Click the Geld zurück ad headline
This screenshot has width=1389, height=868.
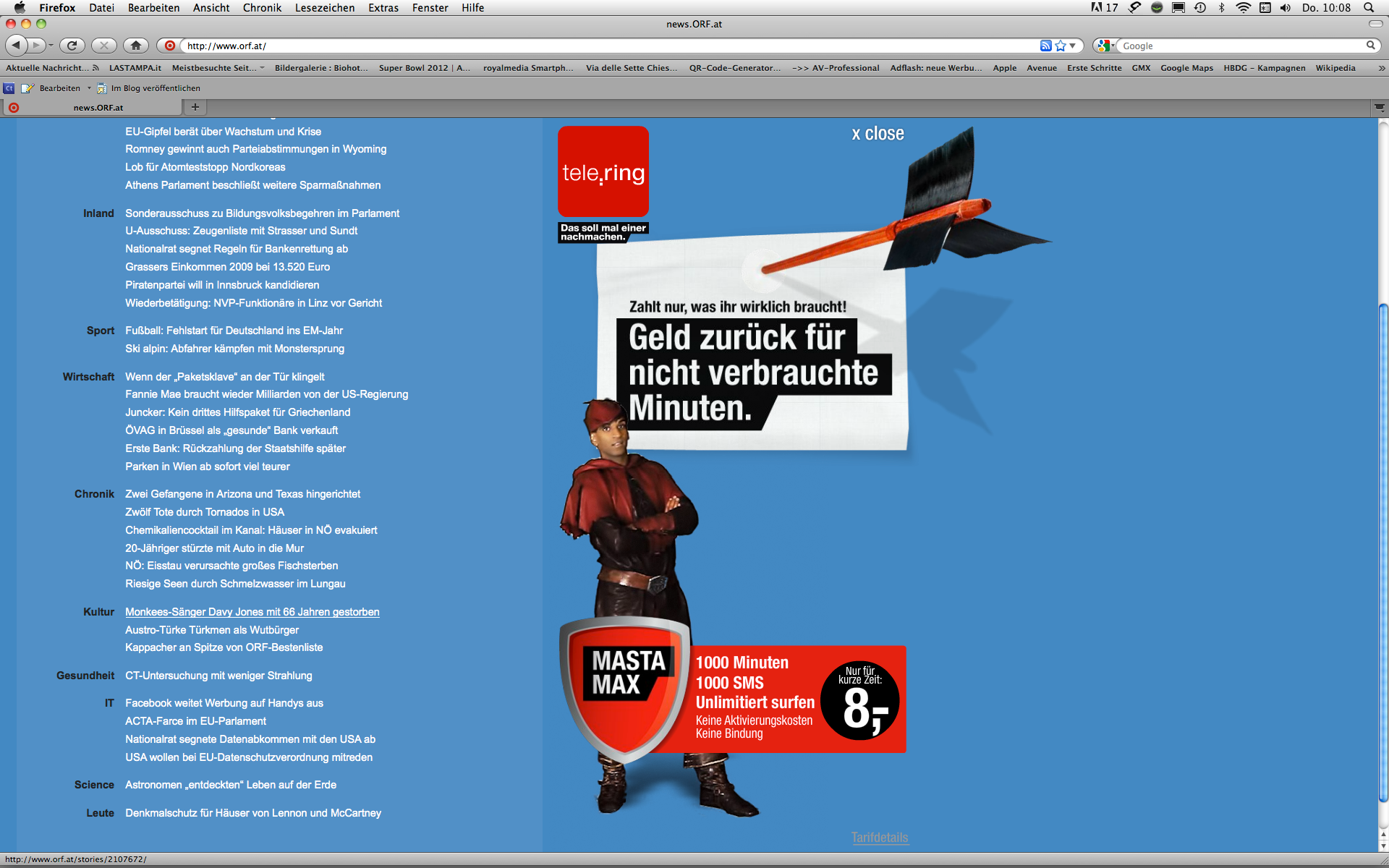click(x=754, y=373)
